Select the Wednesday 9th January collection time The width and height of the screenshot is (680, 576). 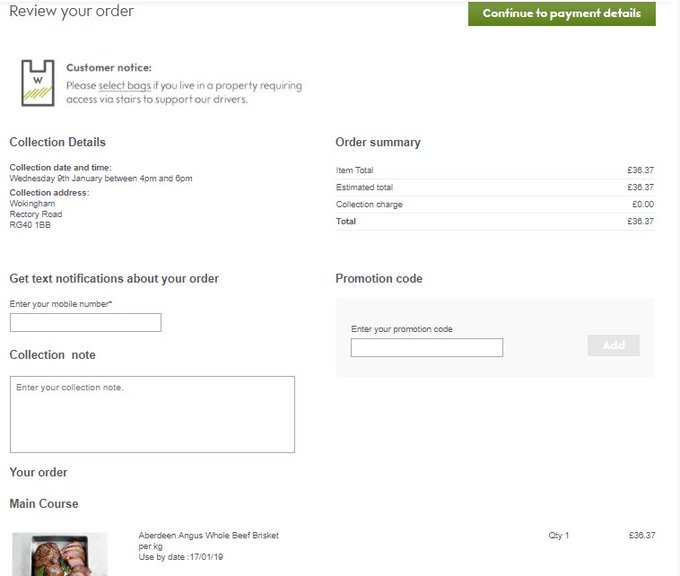click(x=101, y=178)
